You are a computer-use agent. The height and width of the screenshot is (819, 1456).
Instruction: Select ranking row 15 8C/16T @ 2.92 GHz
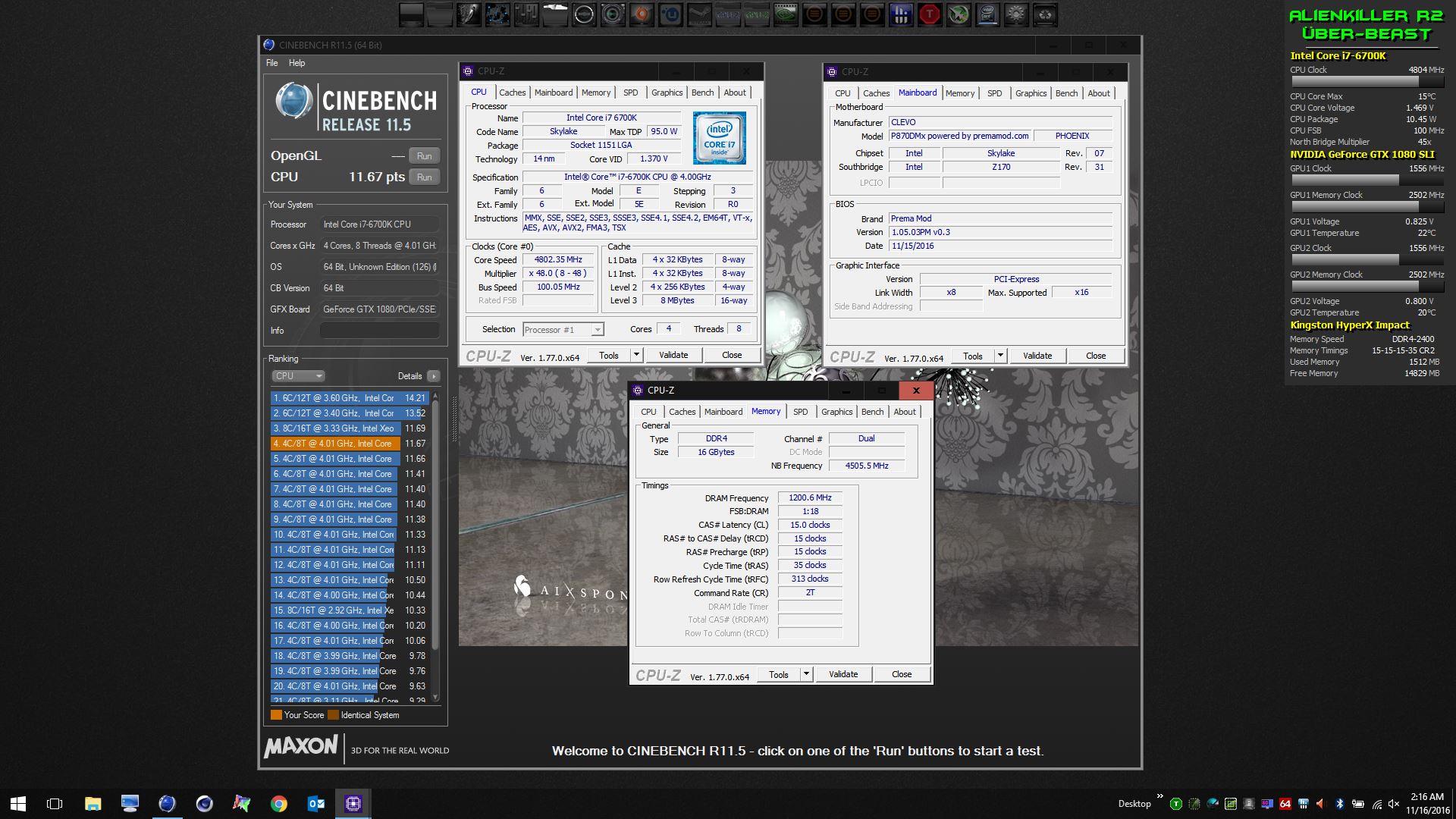350,610
